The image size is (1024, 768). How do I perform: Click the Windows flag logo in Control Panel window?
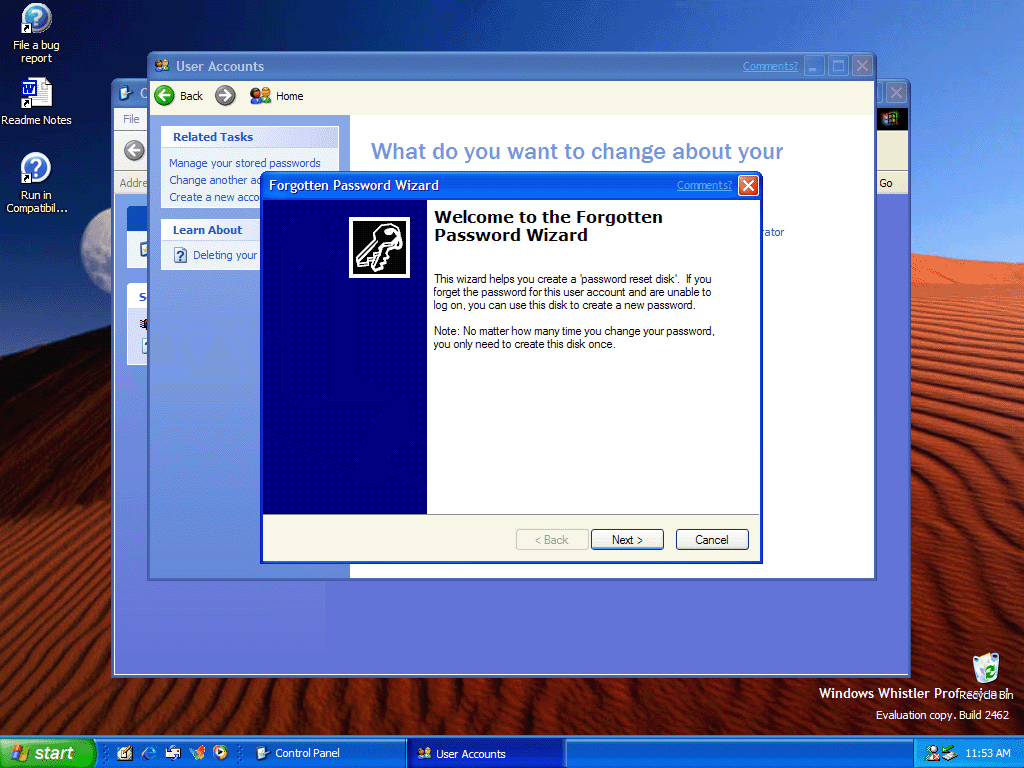[x=891, y=118]
